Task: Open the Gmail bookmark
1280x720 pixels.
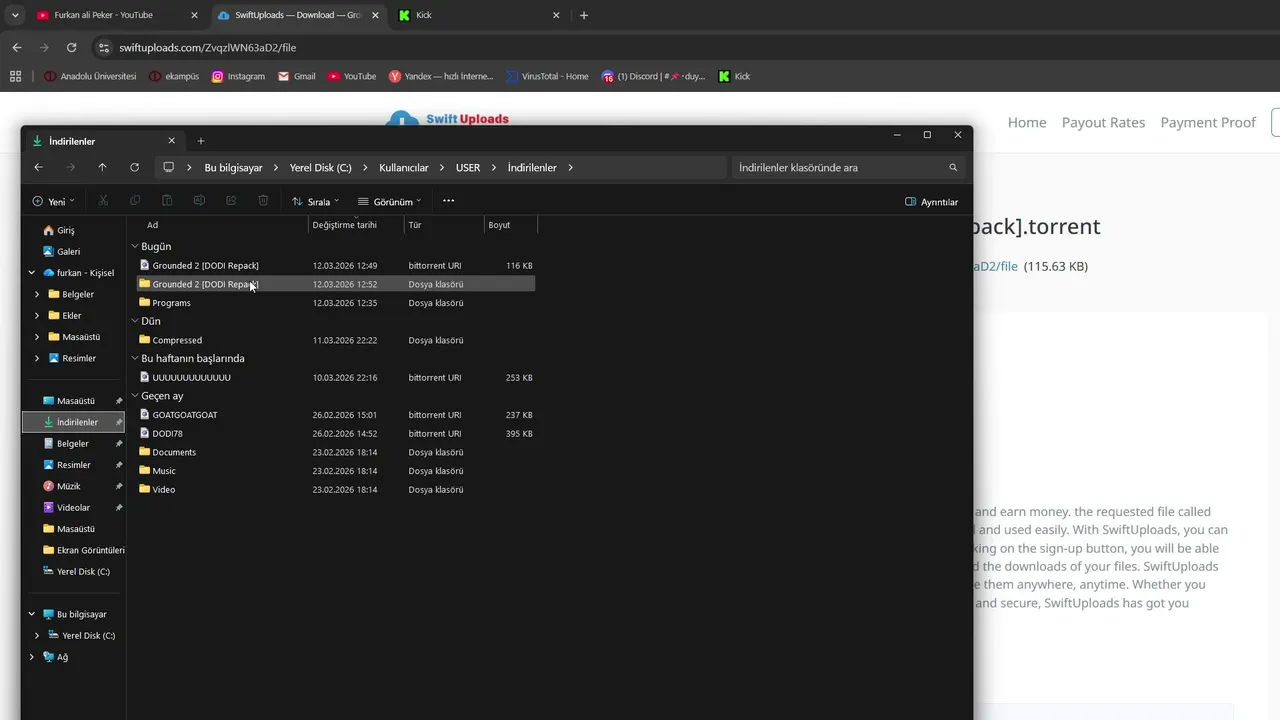Action: 297,76
